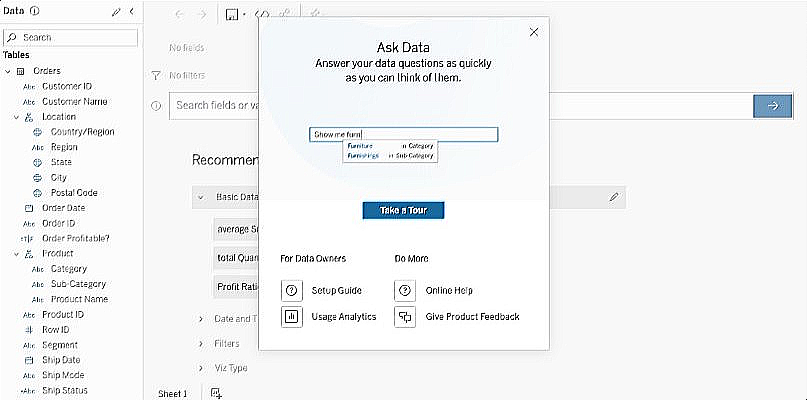Collapse the Basic Data recommendations section
807x400 pixels.
200,197
